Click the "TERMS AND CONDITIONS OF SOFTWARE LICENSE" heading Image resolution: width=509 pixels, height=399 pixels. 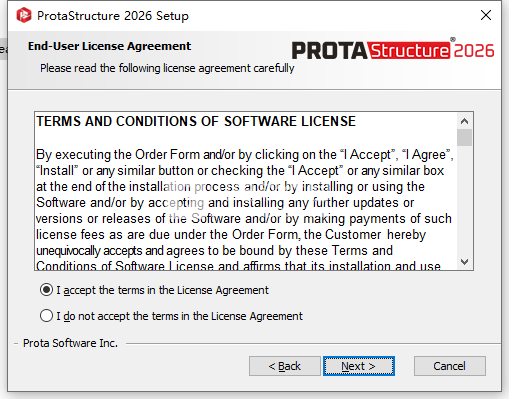[x=196, y=121]
